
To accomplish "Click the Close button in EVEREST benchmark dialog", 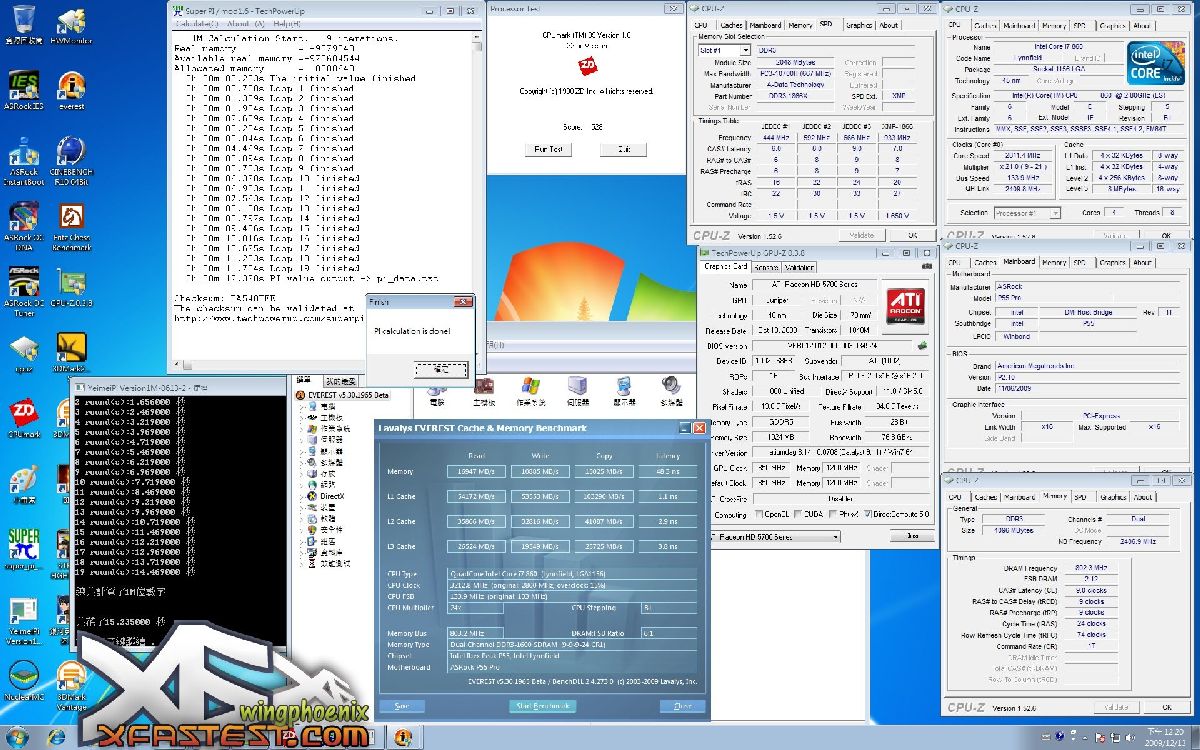I will (x=682, y=706).
